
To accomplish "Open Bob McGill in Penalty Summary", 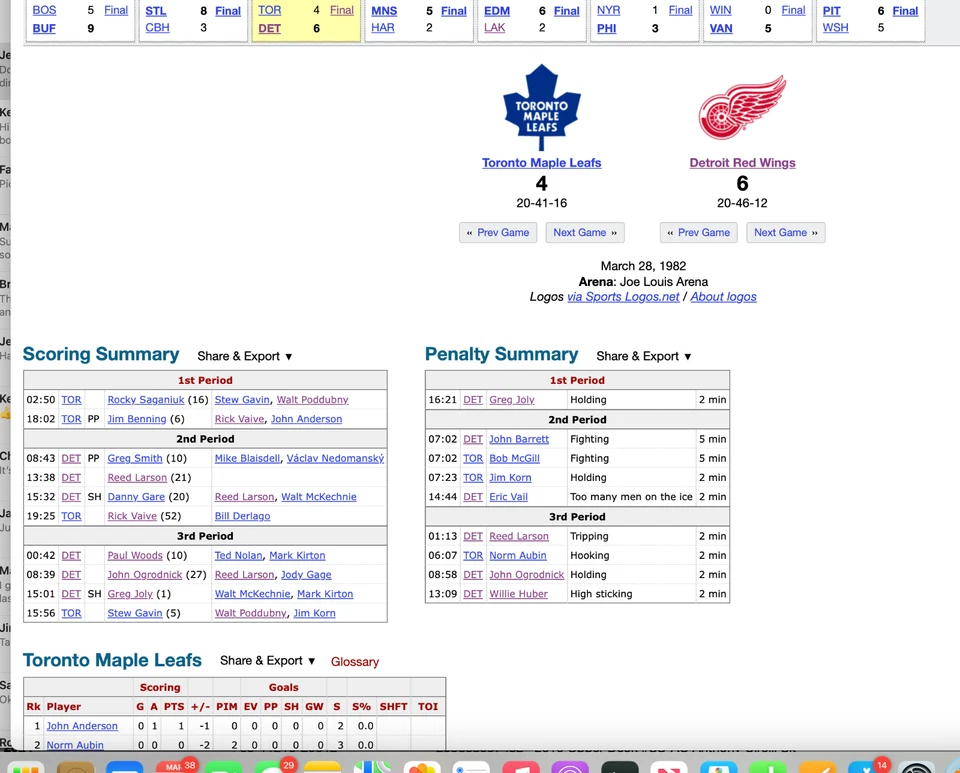I will (x=514, y=458).
